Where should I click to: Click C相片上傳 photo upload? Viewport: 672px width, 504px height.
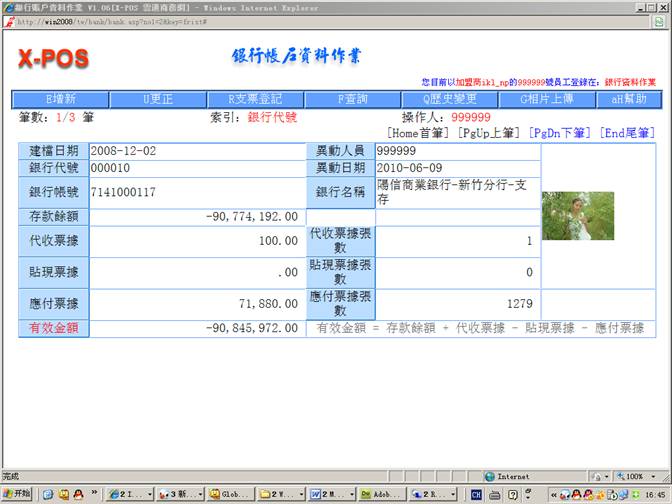pos(547,99)
